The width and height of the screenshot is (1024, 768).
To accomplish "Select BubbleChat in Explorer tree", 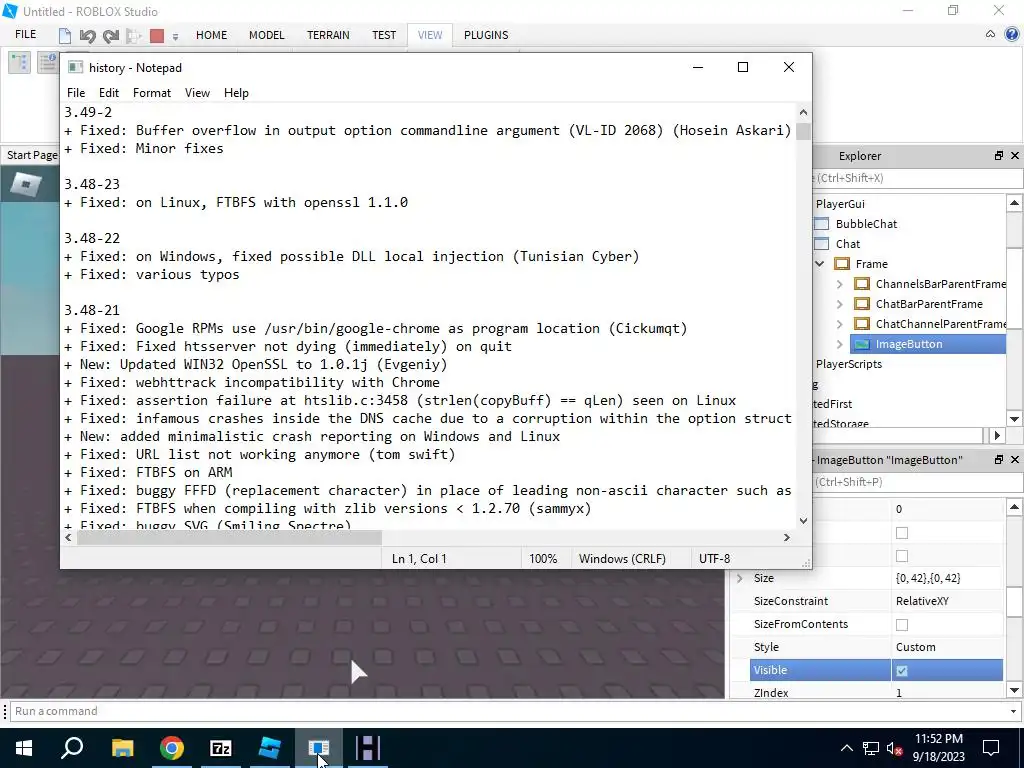I will click(x=866, y=224).
